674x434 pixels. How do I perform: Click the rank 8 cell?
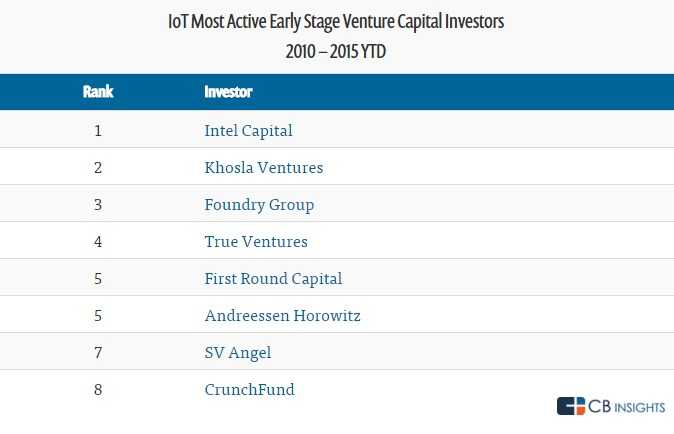tap(98, 389)
